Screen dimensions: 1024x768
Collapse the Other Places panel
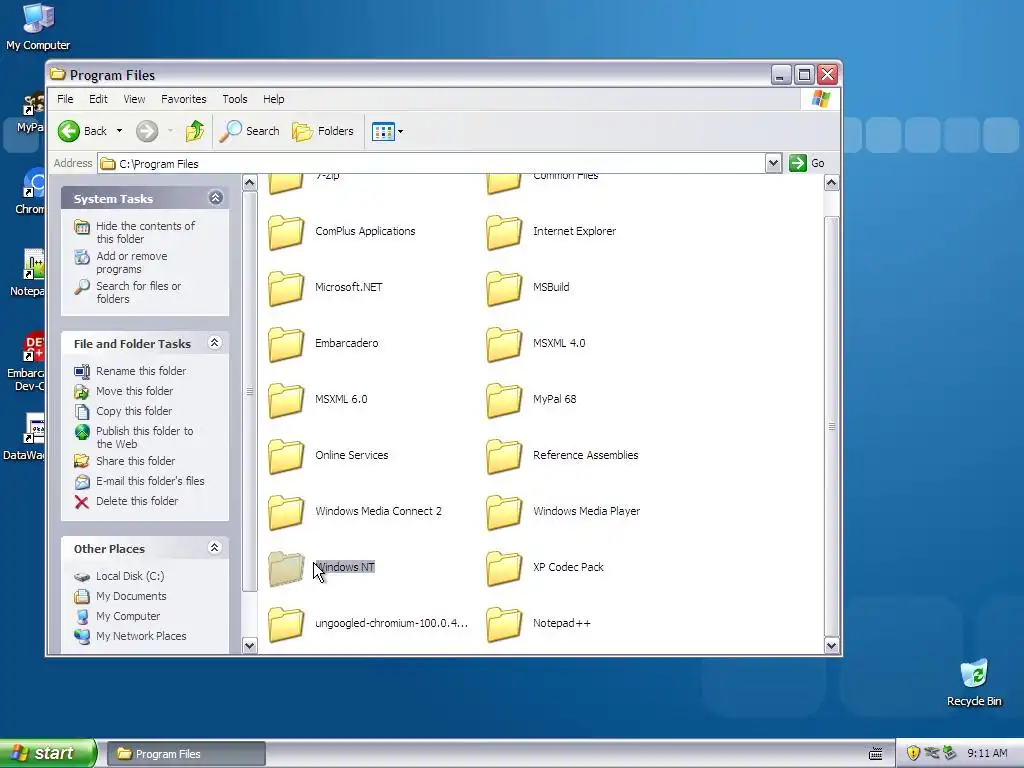pyautogui.click(x=214, y=548)
